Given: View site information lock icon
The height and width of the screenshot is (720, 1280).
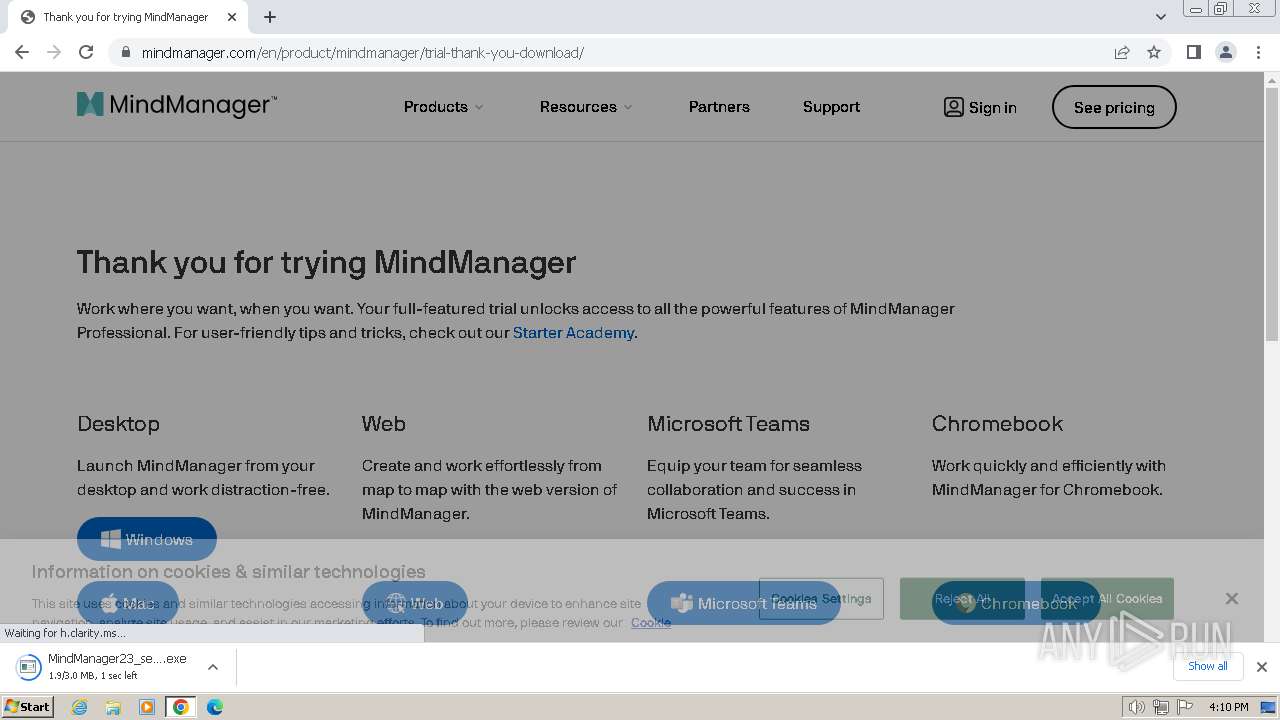Looking at the screenshot, I should click(x=125, y=52).
